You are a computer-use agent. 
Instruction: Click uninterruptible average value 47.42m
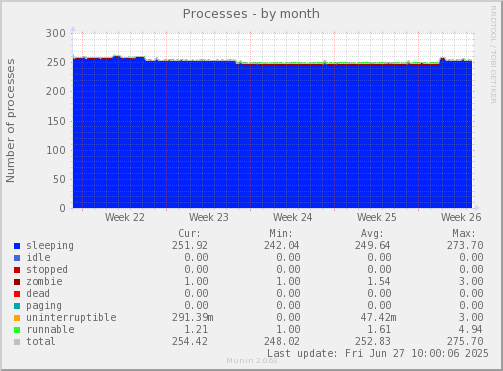coord(378,318)
